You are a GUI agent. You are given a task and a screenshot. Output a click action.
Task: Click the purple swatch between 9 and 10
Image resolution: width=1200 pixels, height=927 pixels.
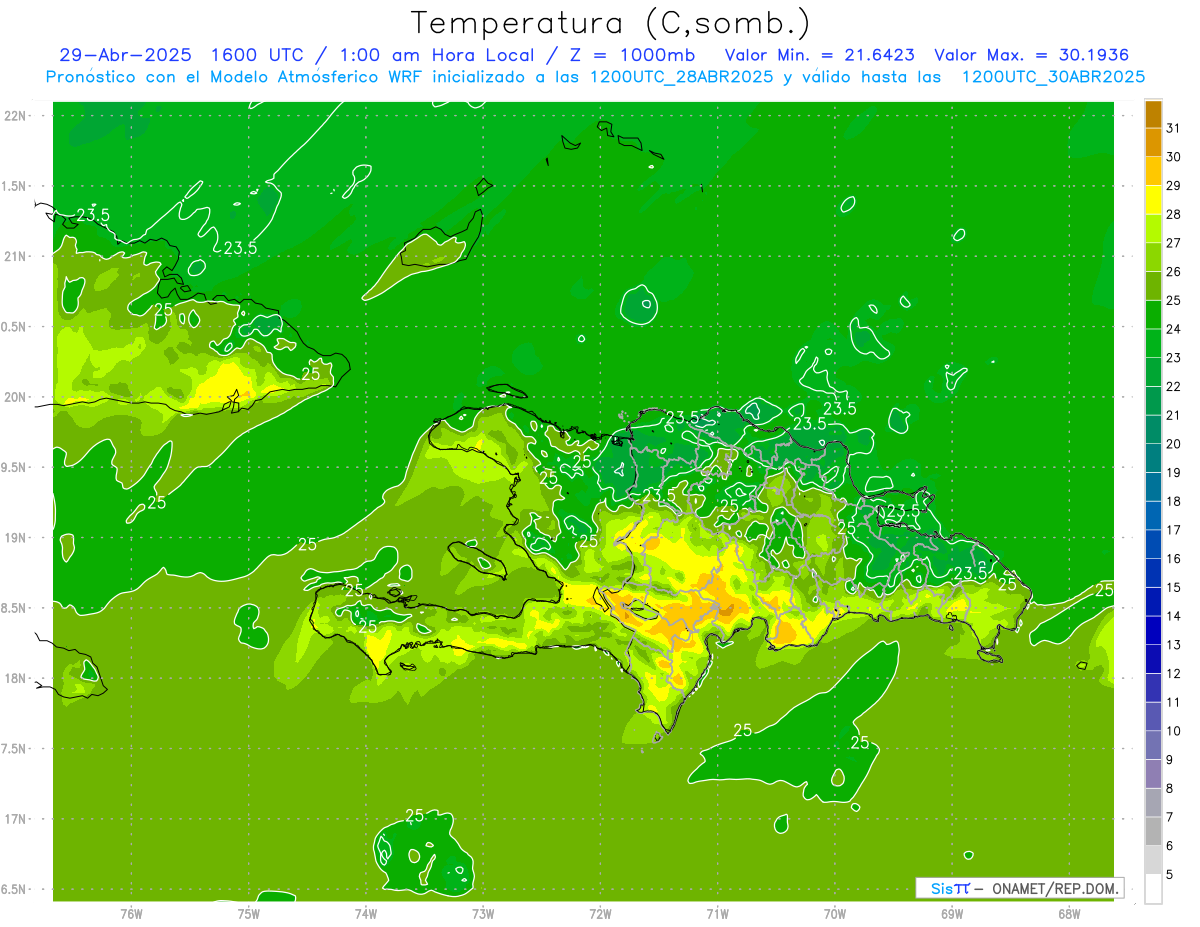point(1153,746)
